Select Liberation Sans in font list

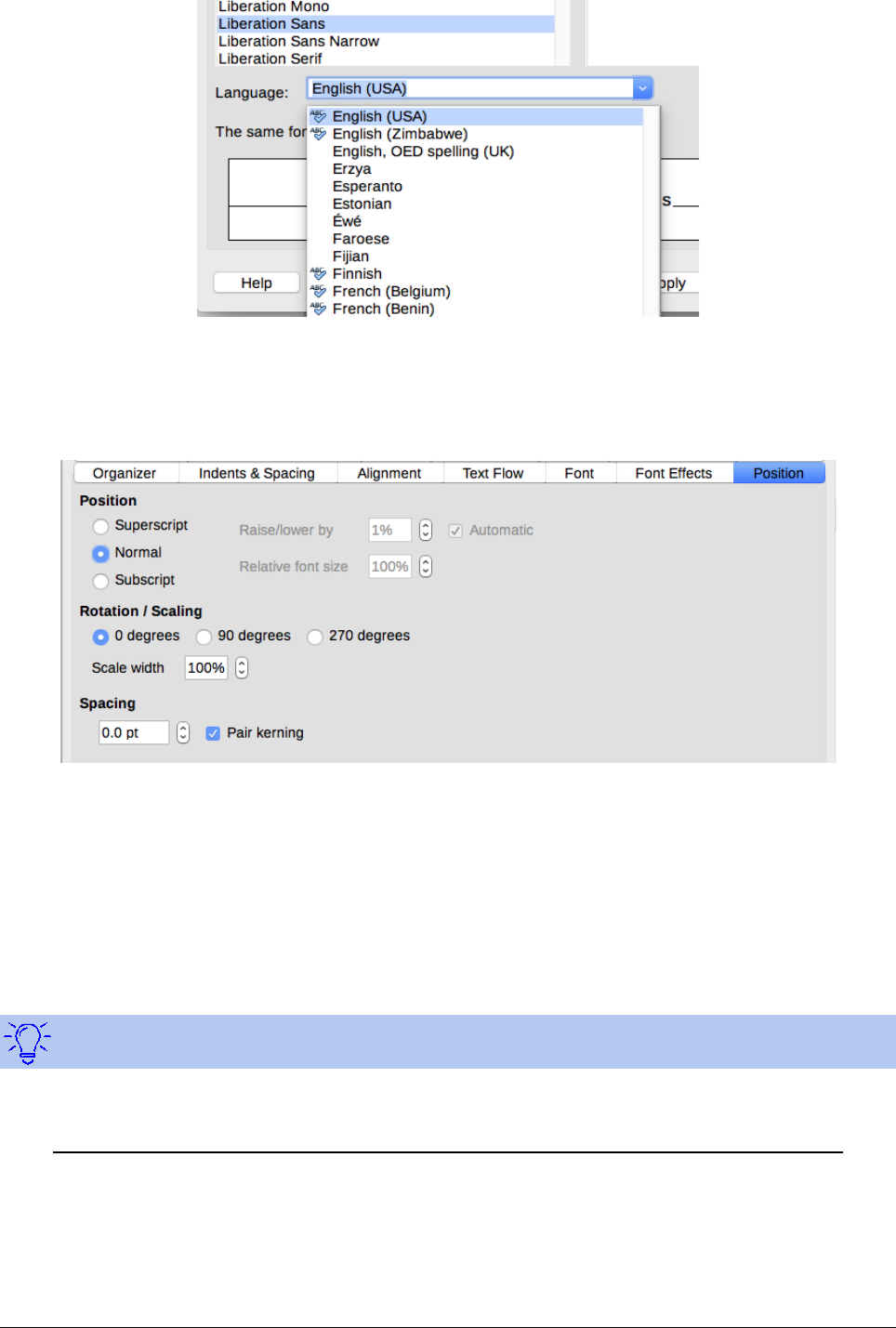point(386,24)
